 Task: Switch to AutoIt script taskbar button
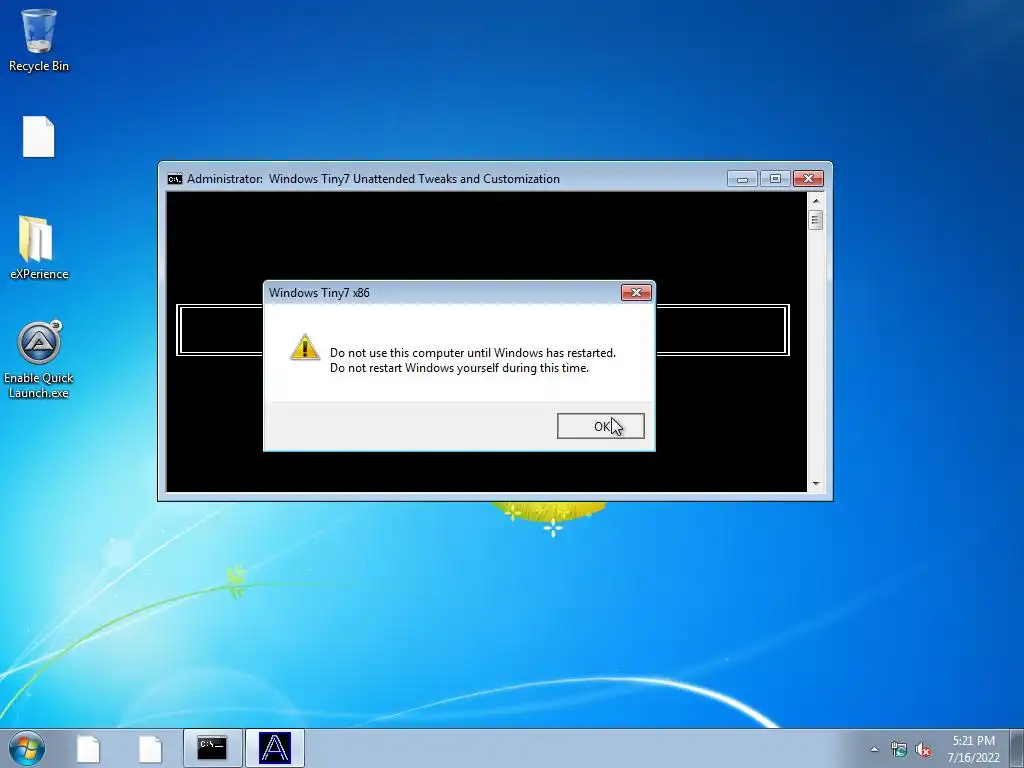[x=275, y=748]
